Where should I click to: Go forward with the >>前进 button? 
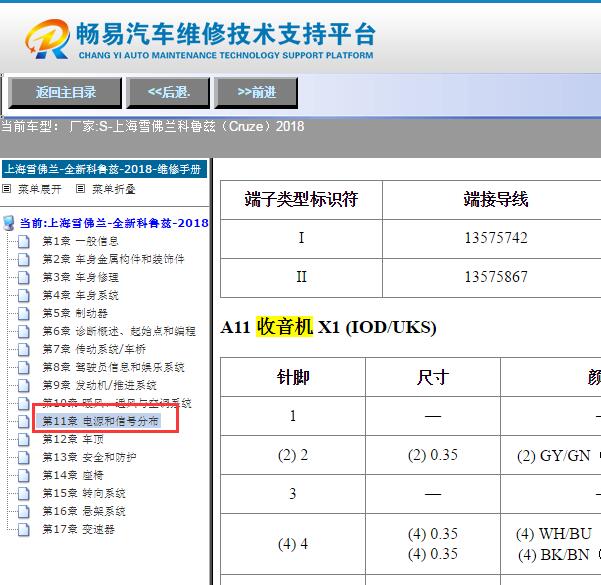256,92
